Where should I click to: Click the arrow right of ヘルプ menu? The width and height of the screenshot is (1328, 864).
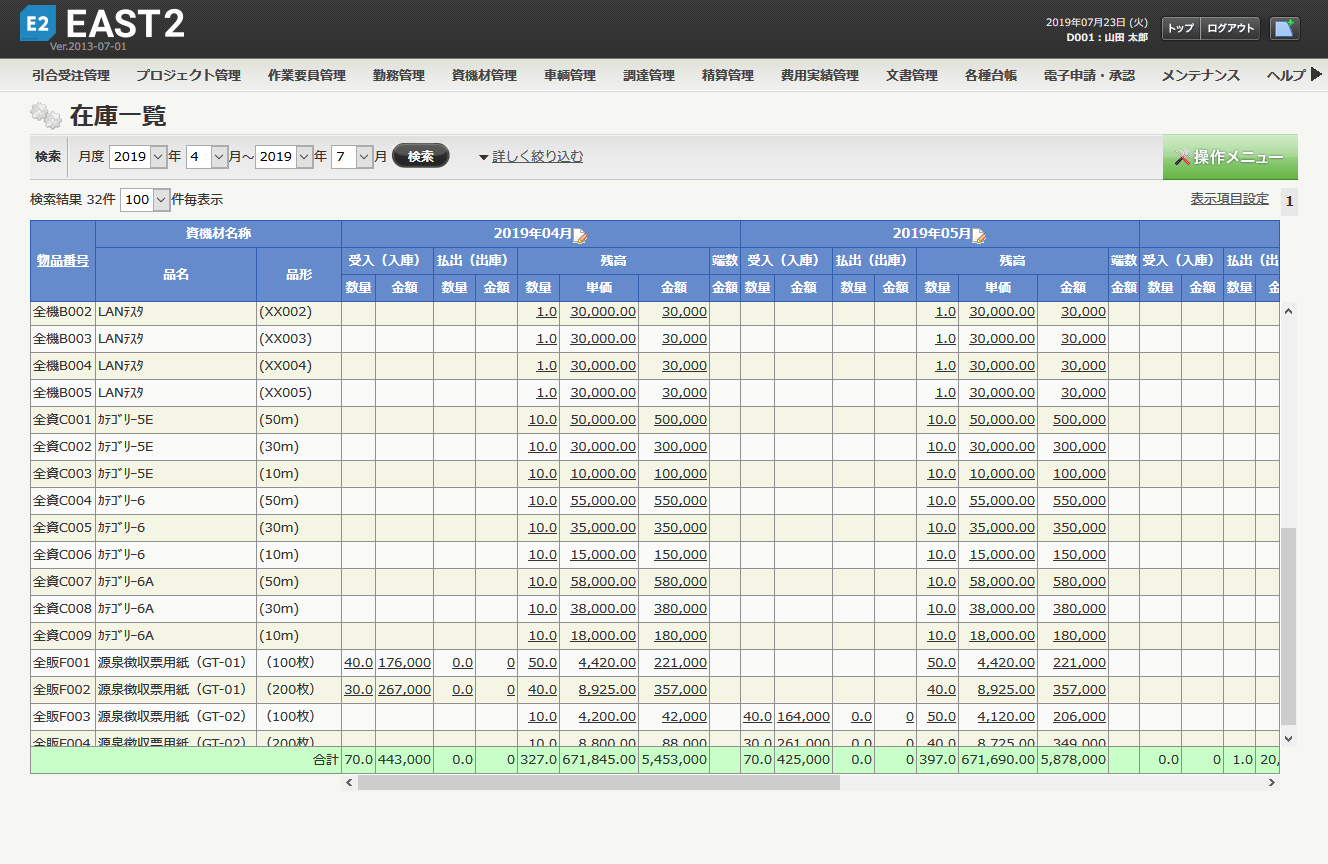(1317, 75)
